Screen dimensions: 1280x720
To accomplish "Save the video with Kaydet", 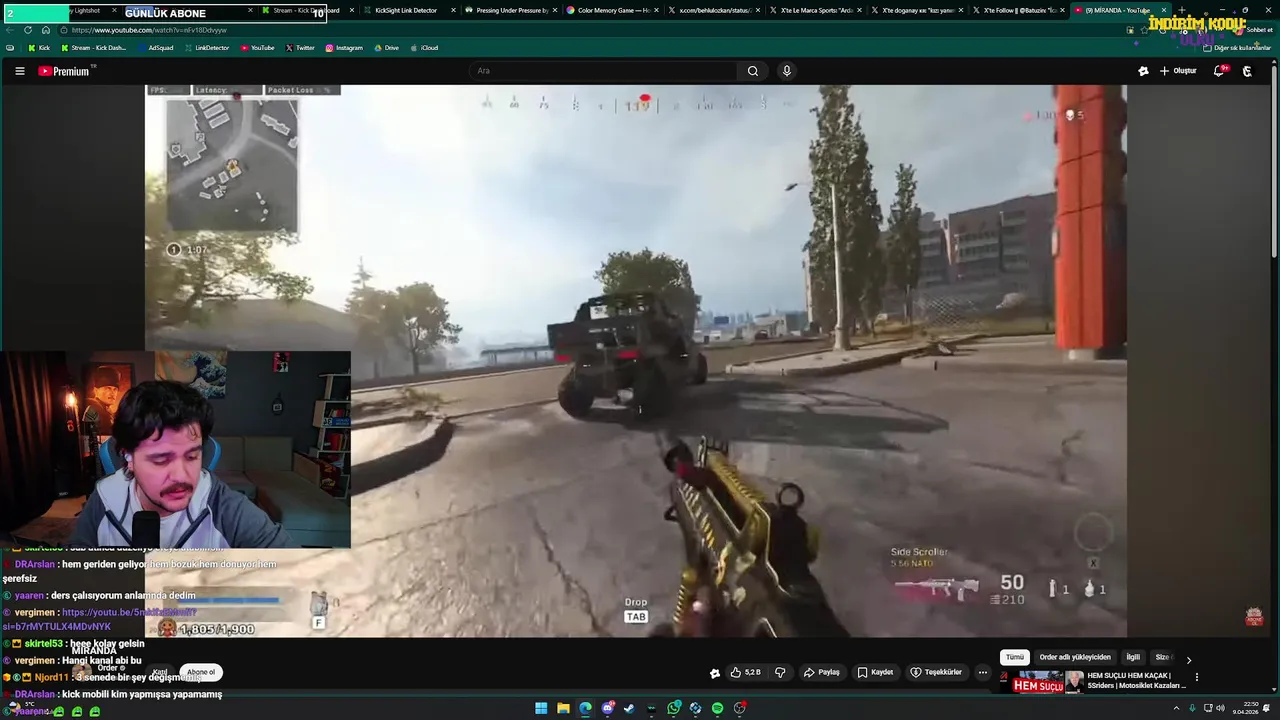I will point(874,672).
